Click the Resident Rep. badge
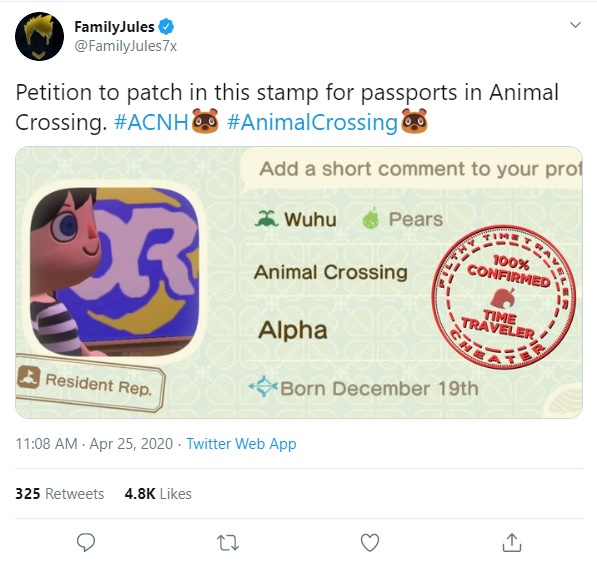 (88, 383)
